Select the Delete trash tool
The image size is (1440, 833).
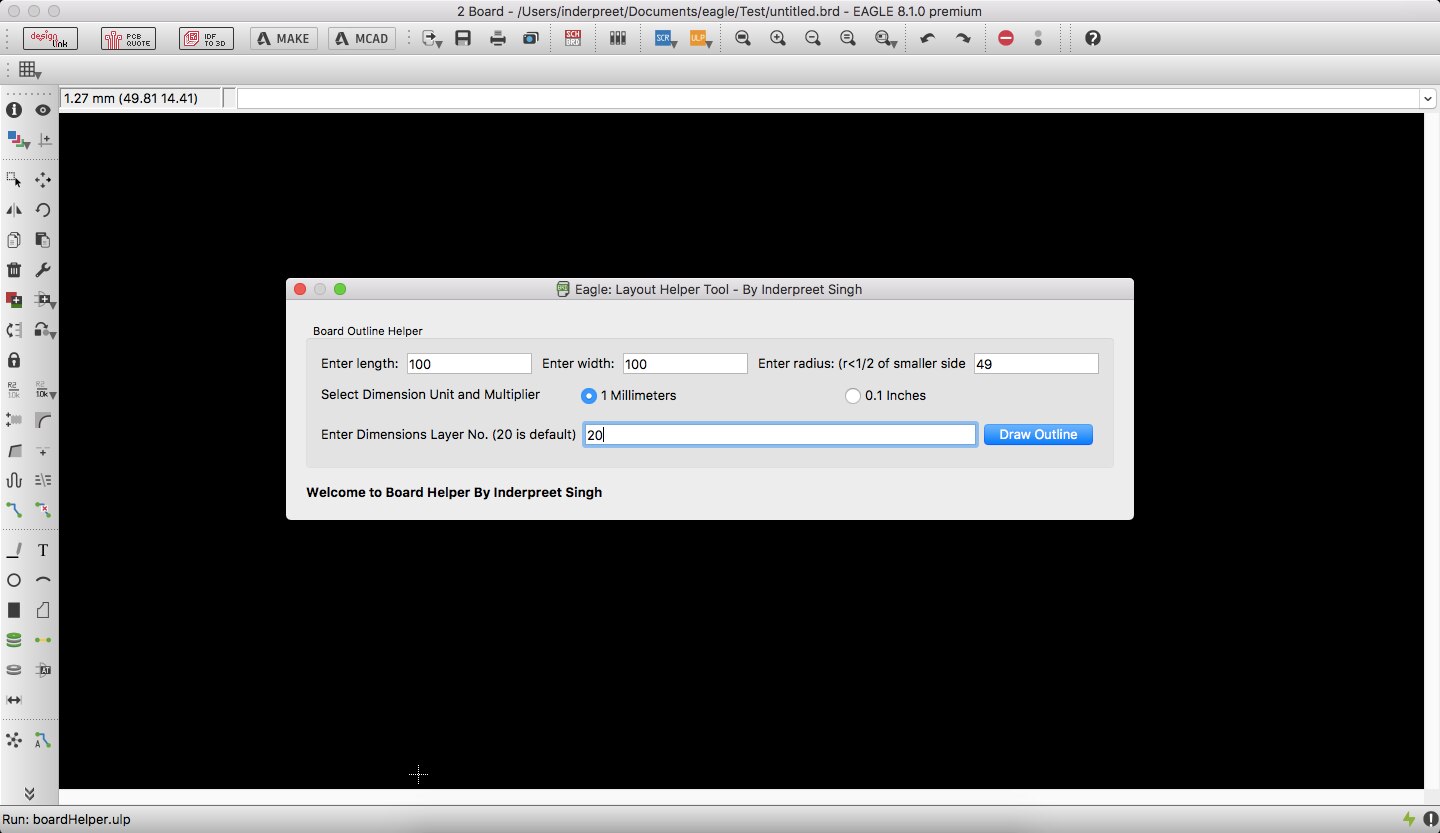(x=14, y=270)
